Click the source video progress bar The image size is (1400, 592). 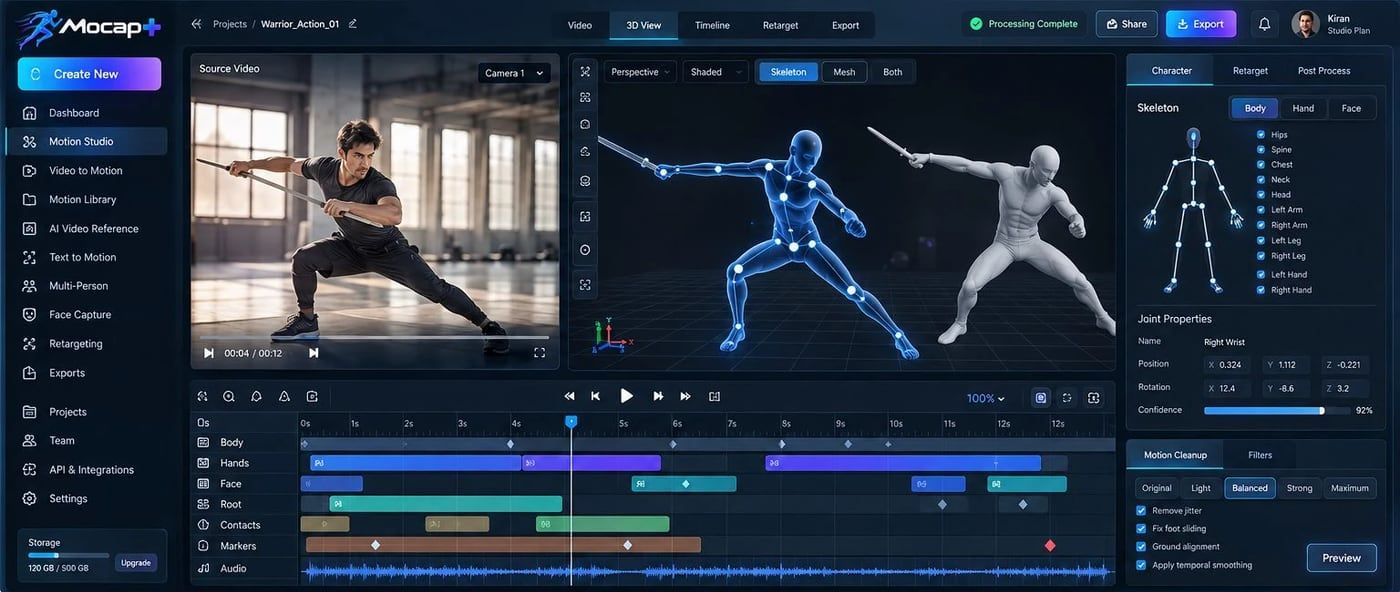pyautogui.click(x=375, y=339)
